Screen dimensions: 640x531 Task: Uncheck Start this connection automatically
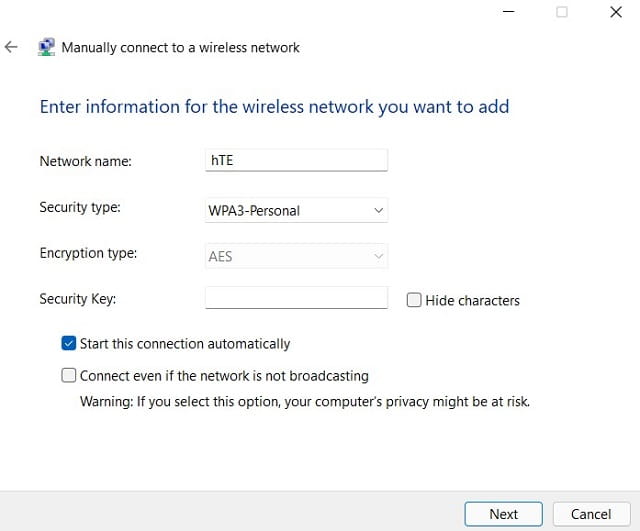(x=69, y=344)
